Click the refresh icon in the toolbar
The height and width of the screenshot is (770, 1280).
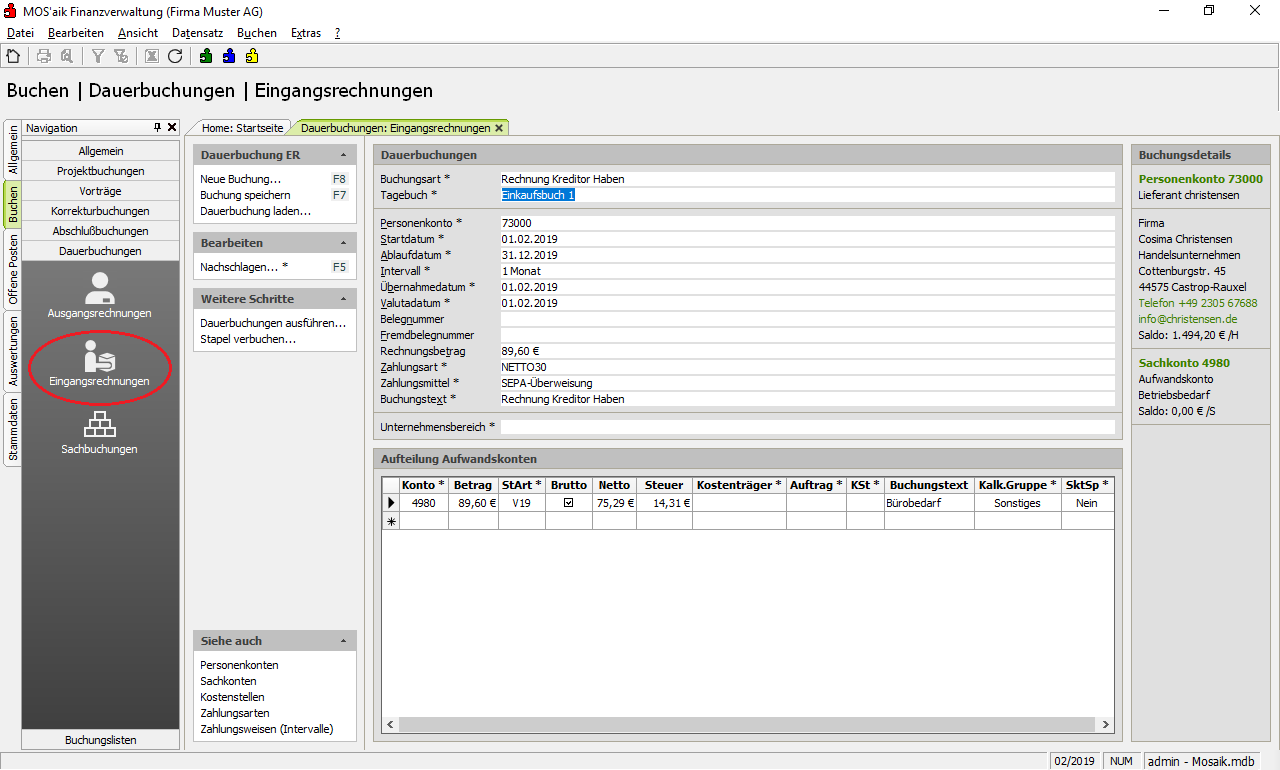point(175,56)
